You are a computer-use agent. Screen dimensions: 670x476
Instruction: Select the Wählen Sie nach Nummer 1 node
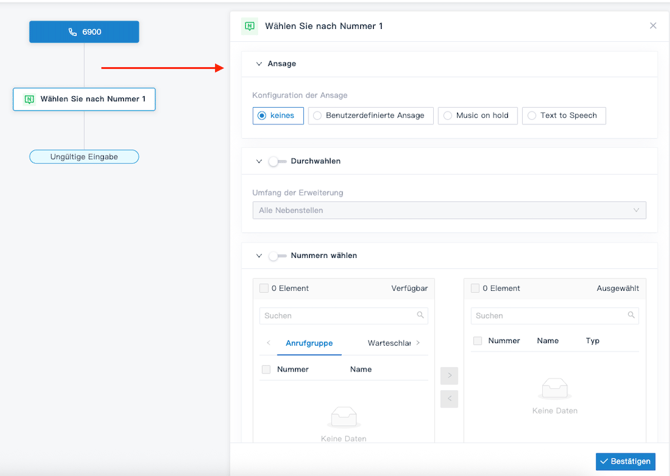[x=84, y=99]
